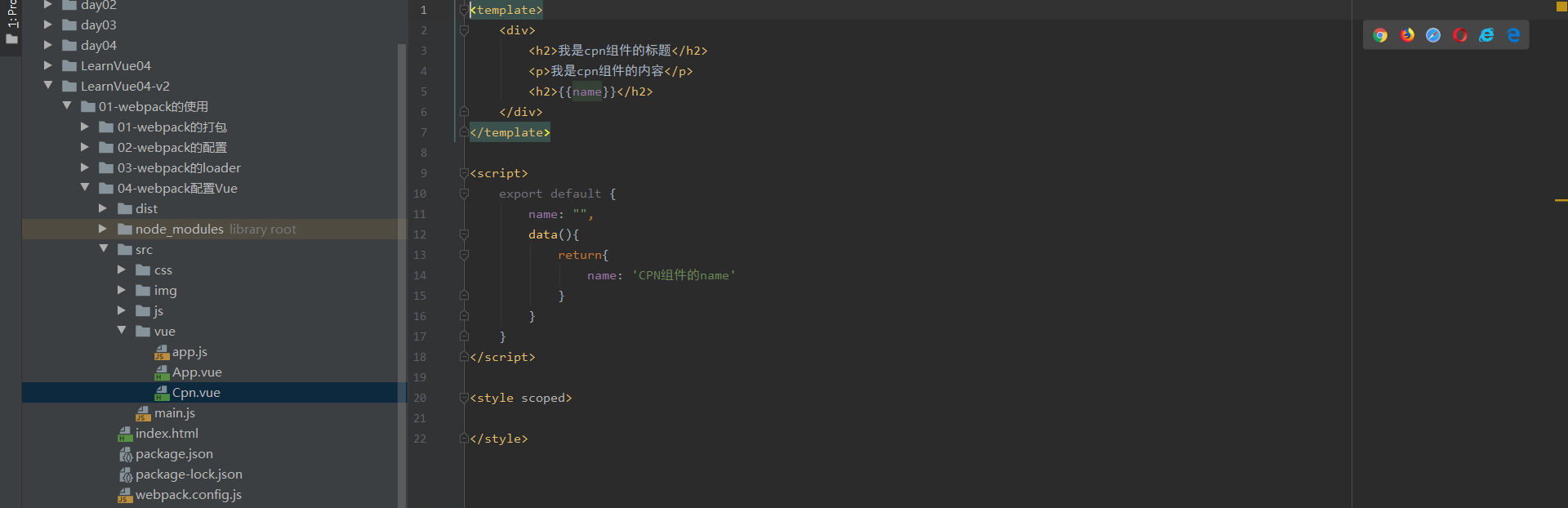Select webpack.config.js in the project tree
The image size is (1568, 508).
click(x=189, y=495)
